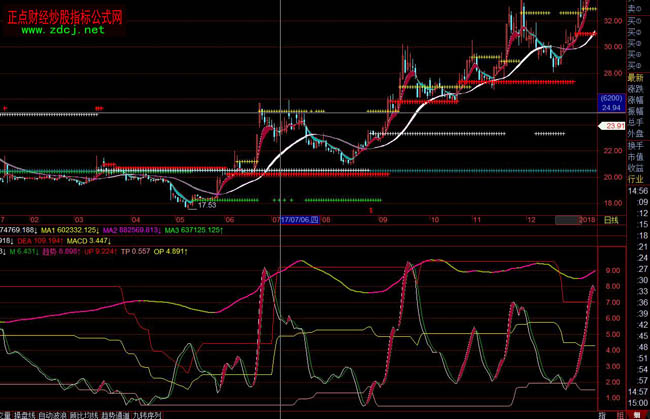
Task: Click the 市值 field in side panel
Action: [x=636, y=157]
